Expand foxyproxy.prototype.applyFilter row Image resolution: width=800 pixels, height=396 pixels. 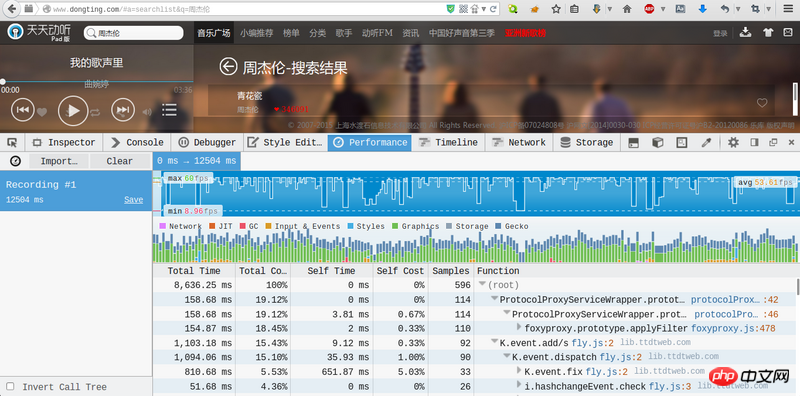click(x=519, y=328)
